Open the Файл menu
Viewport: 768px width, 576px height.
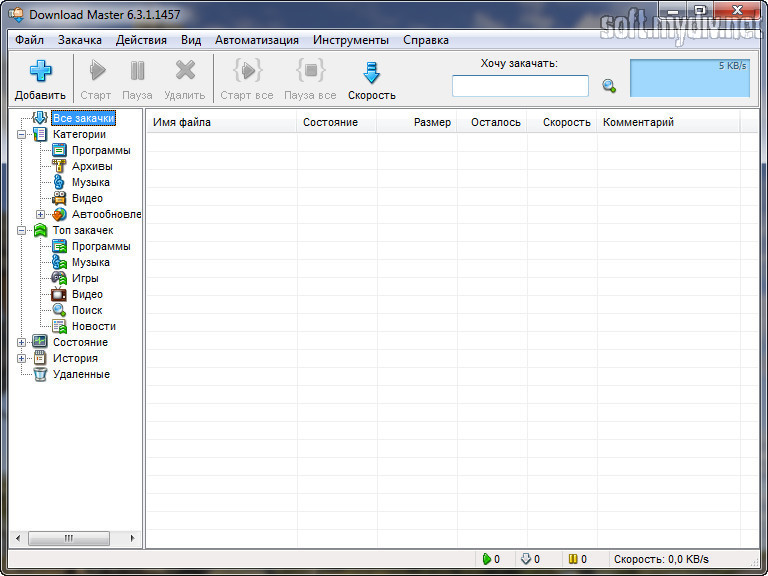[x=29, y=40]
